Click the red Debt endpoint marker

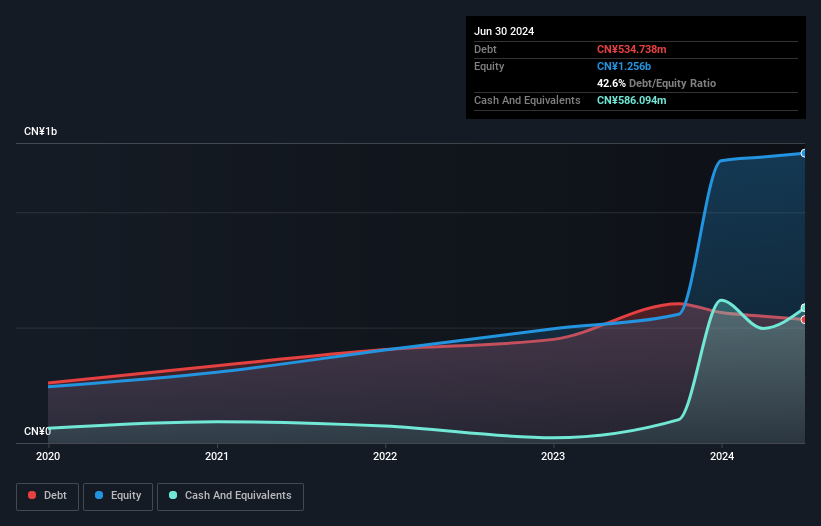(804, 319)
